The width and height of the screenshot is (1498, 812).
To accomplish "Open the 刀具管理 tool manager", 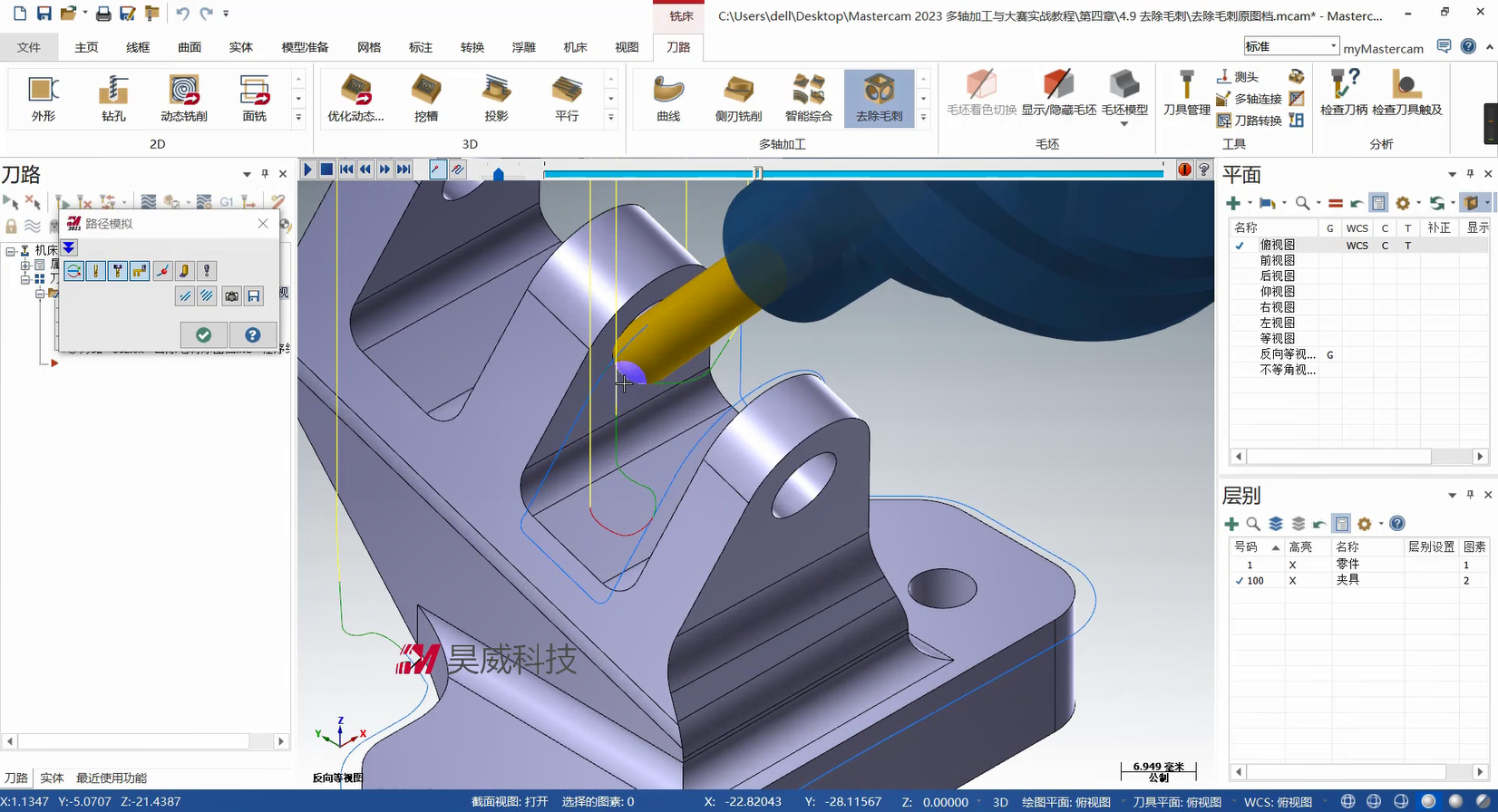I will 1186,94.
